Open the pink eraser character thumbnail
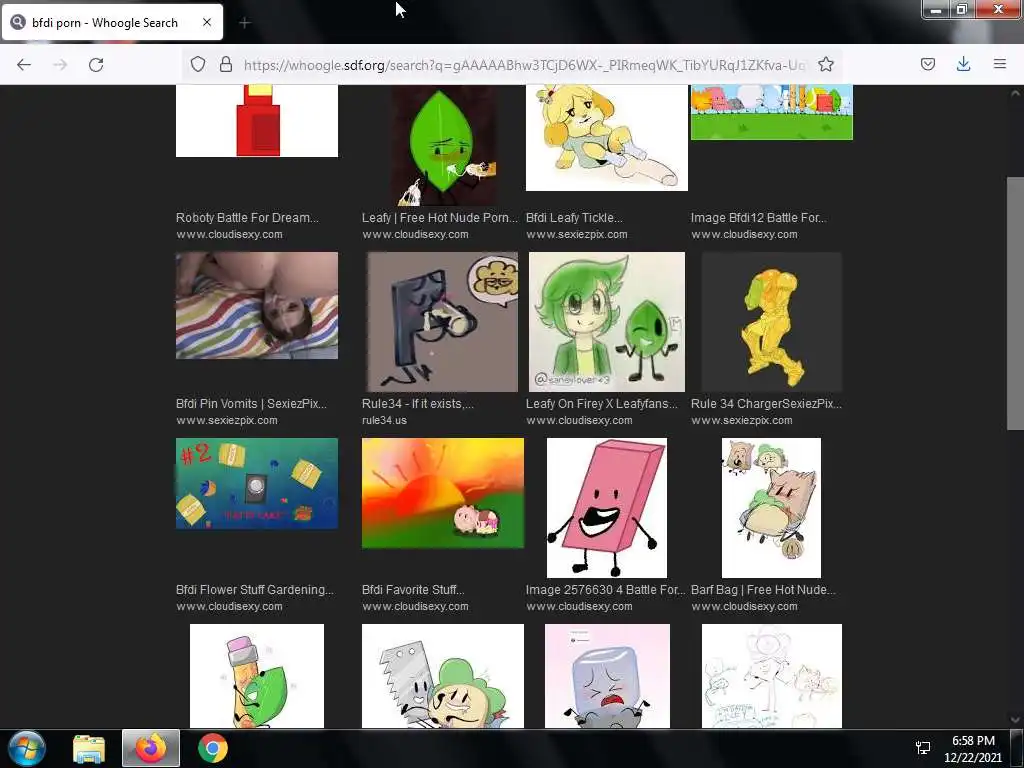The width and height of the screenshot is (1024, 768). (x=607, y=507)
